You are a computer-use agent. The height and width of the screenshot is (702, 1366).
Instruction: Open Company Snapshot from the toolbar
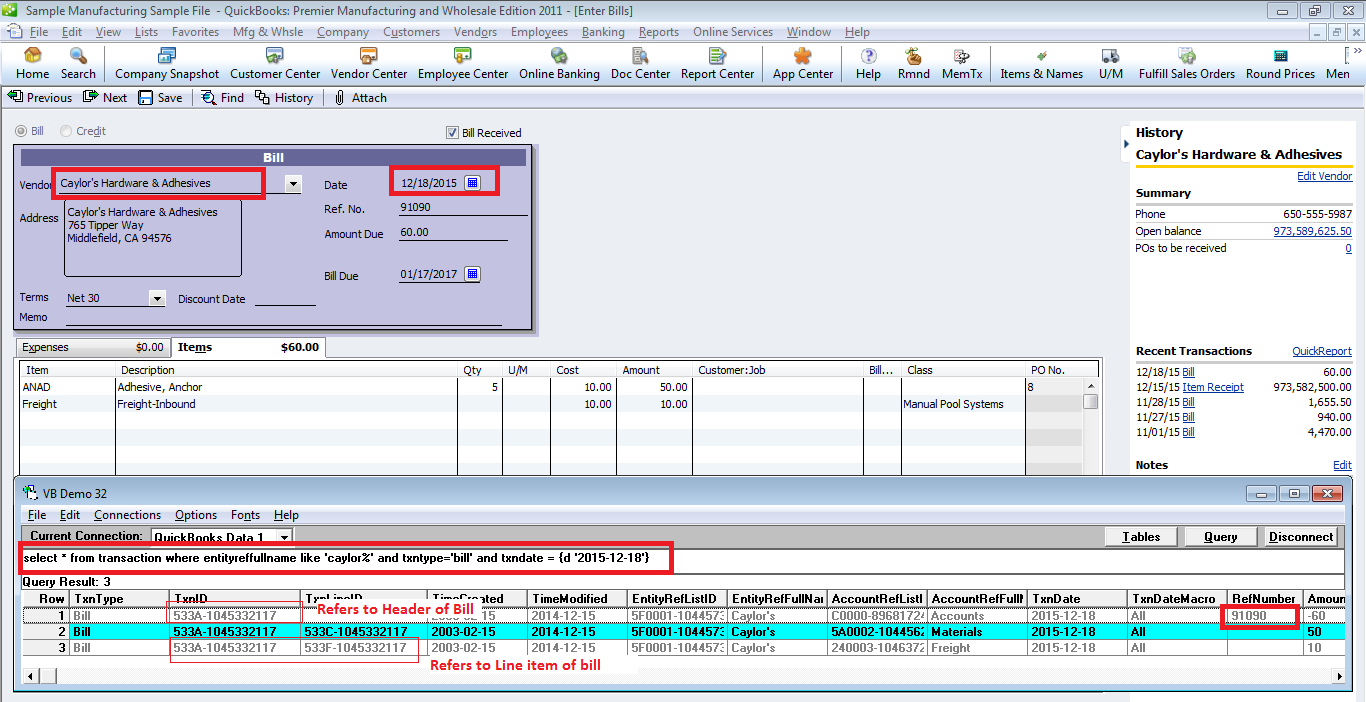point(167,64)
